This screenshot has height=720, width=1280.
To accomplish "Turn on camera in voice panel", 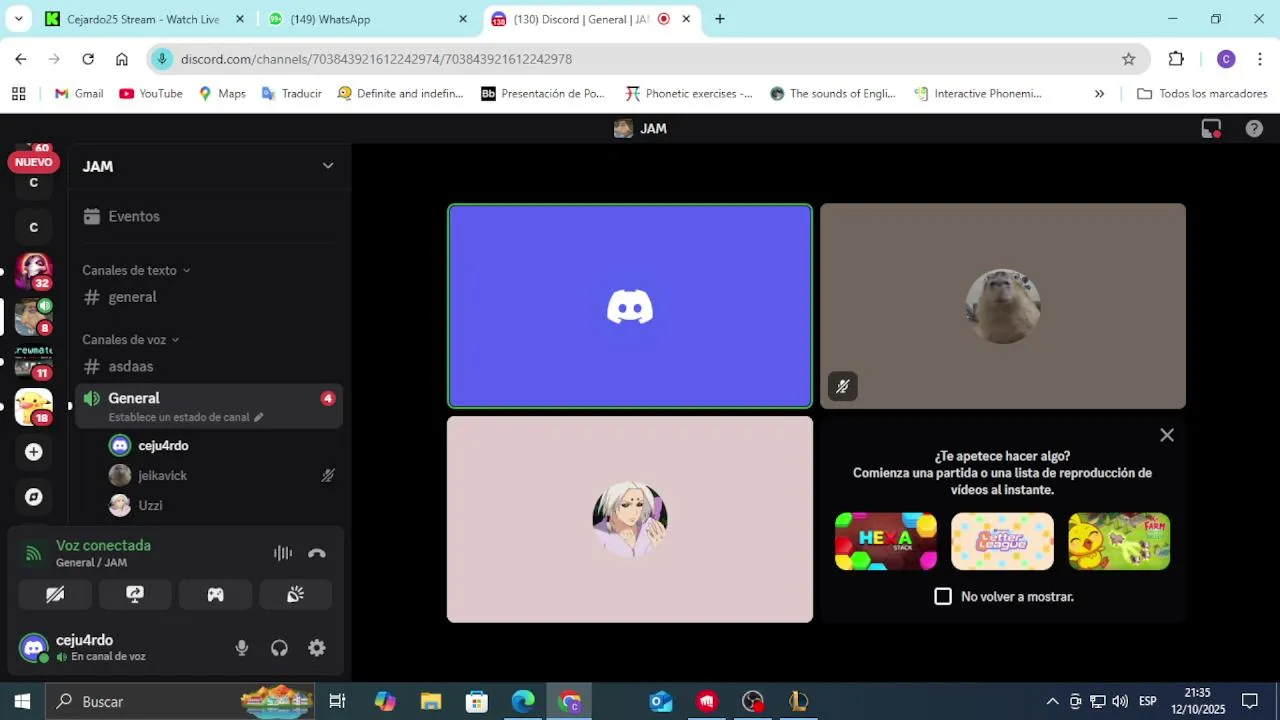I will [55, 594].
